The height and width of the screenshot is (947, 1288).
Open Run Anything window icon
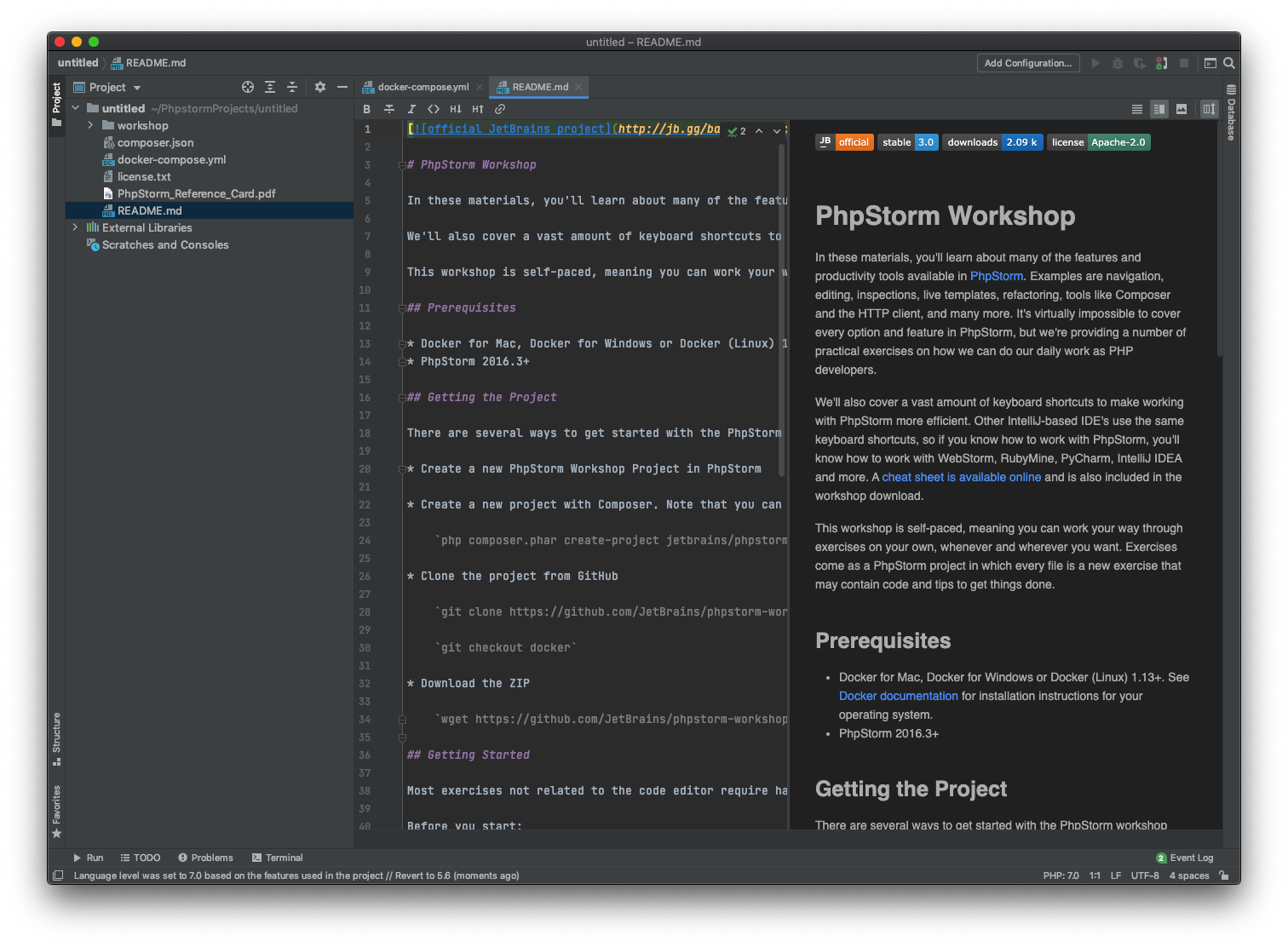(1210, 63)
